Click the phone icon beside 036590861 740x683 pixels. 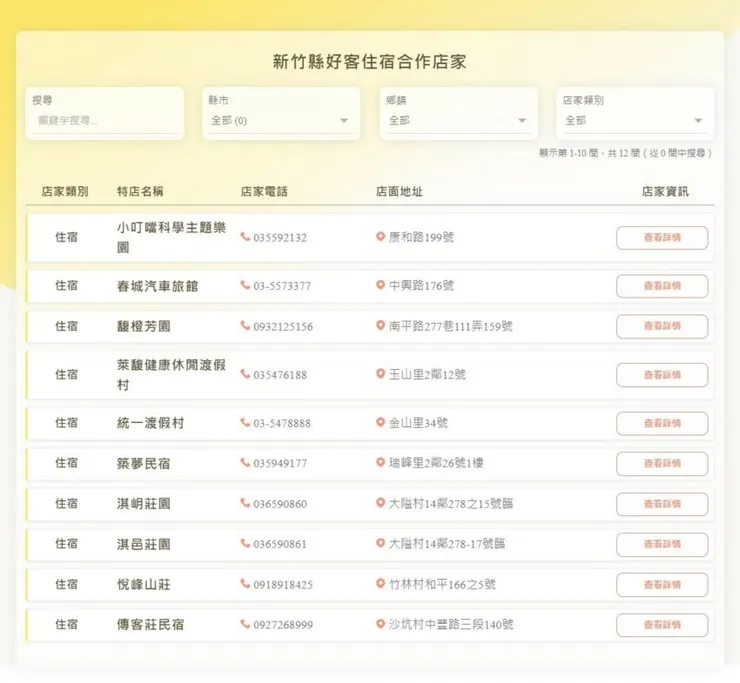(x=245, y=543)
